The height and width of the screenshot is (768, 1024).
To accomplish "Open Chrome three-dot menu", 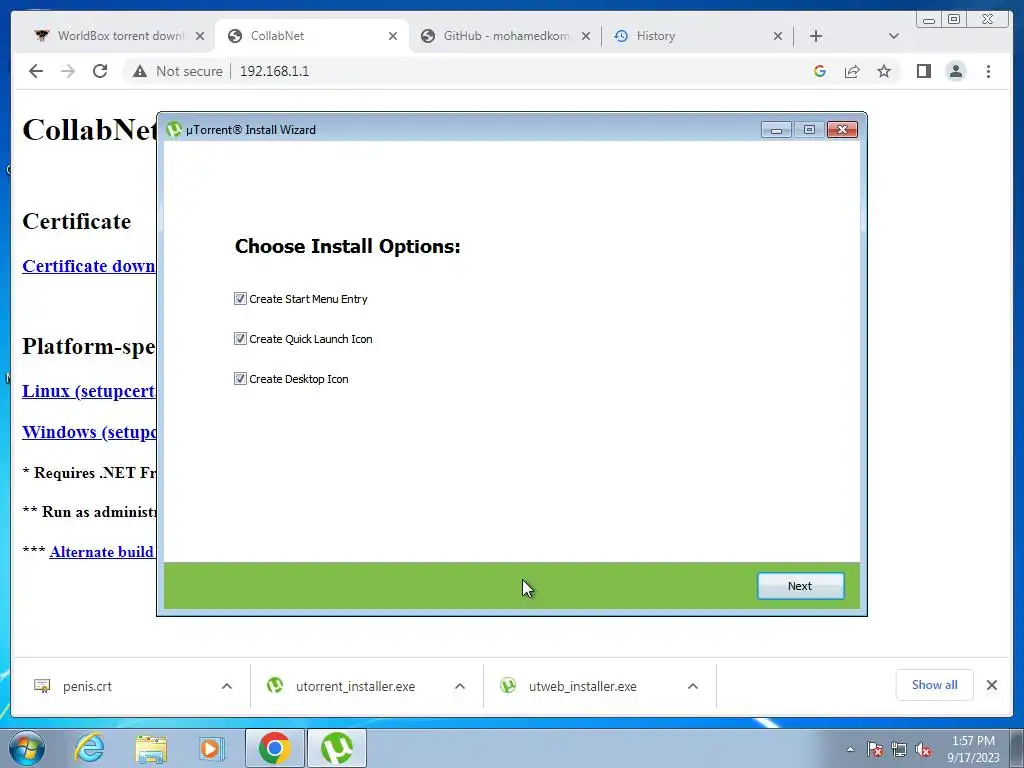I will [988, 71].
